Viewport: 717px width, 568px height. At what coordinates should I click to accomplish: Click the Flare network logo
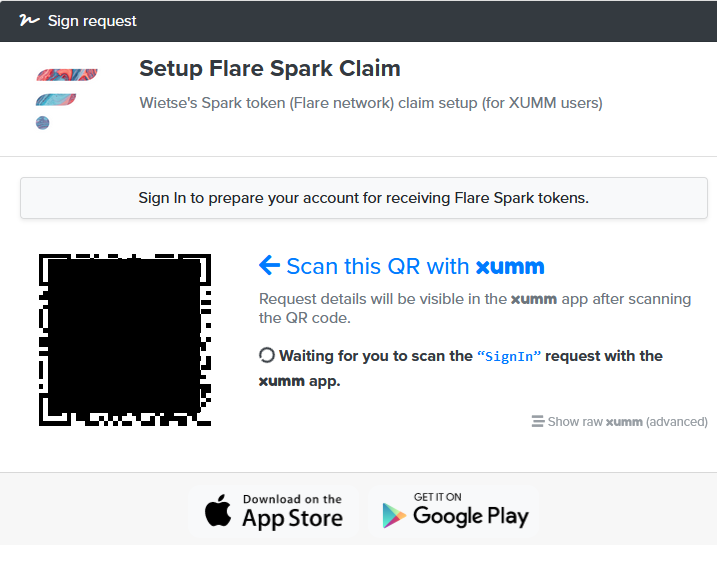tap(67, 99)
